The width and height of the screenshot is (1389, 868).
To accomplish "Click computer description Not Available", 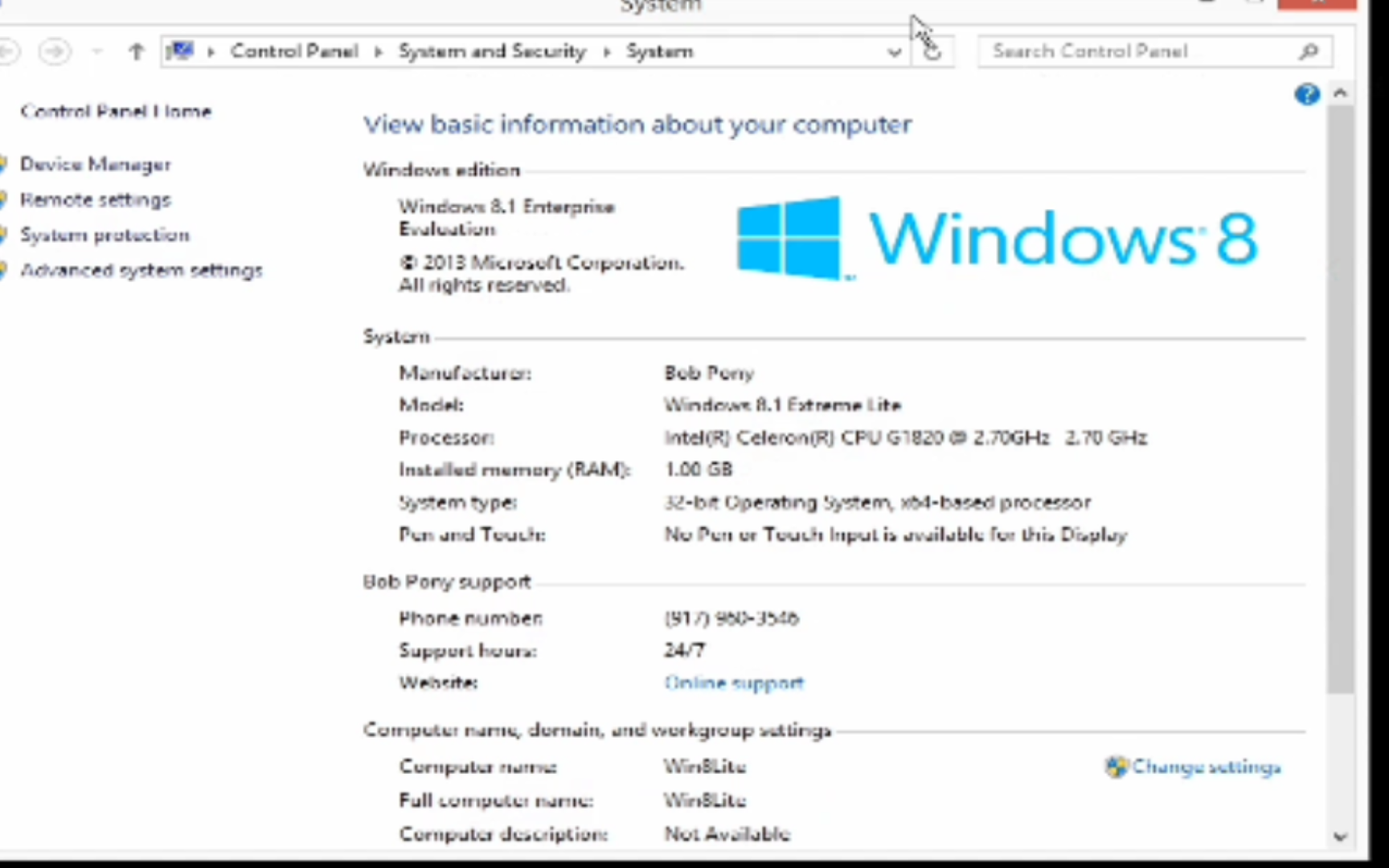I will [x=727, y=834].
